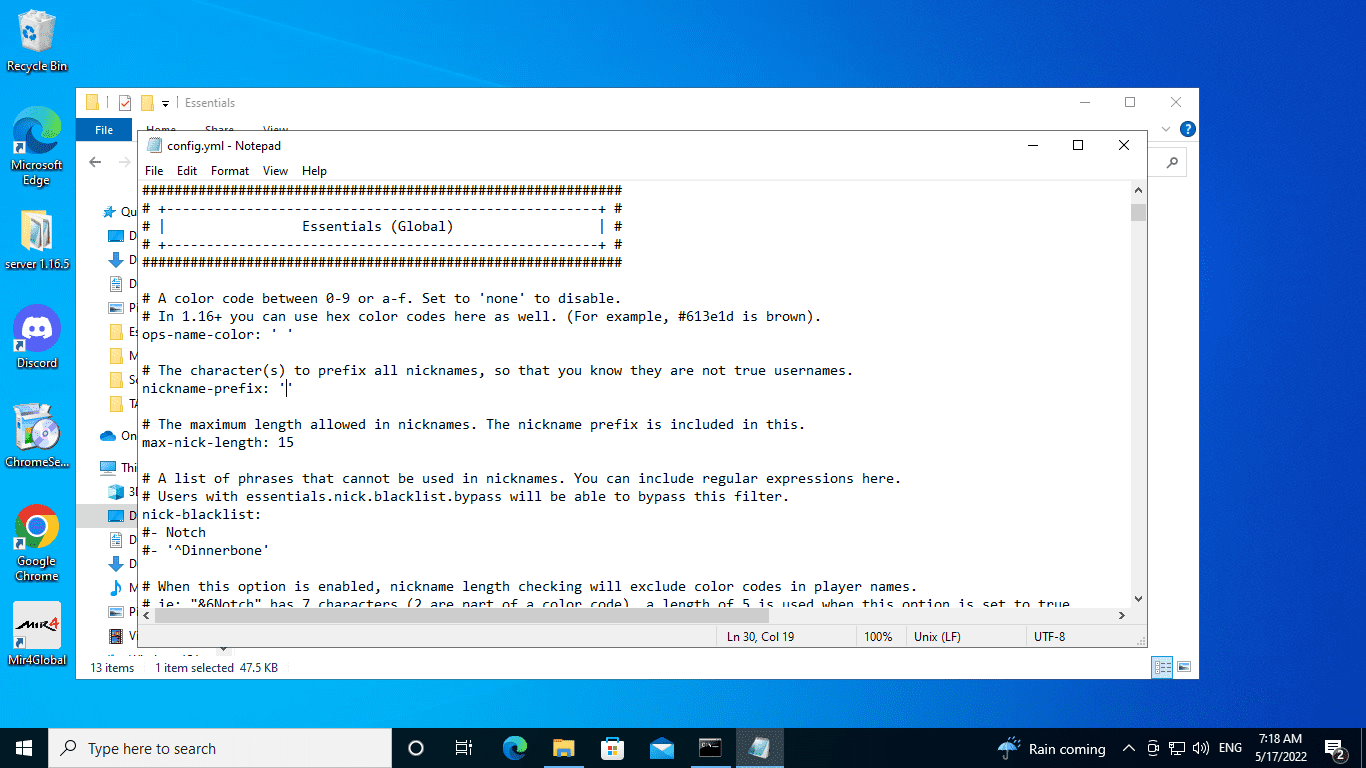Click '13 items' in Explorer status bar
Viewport: 1366px width, 768px height.
pos(112,667)
